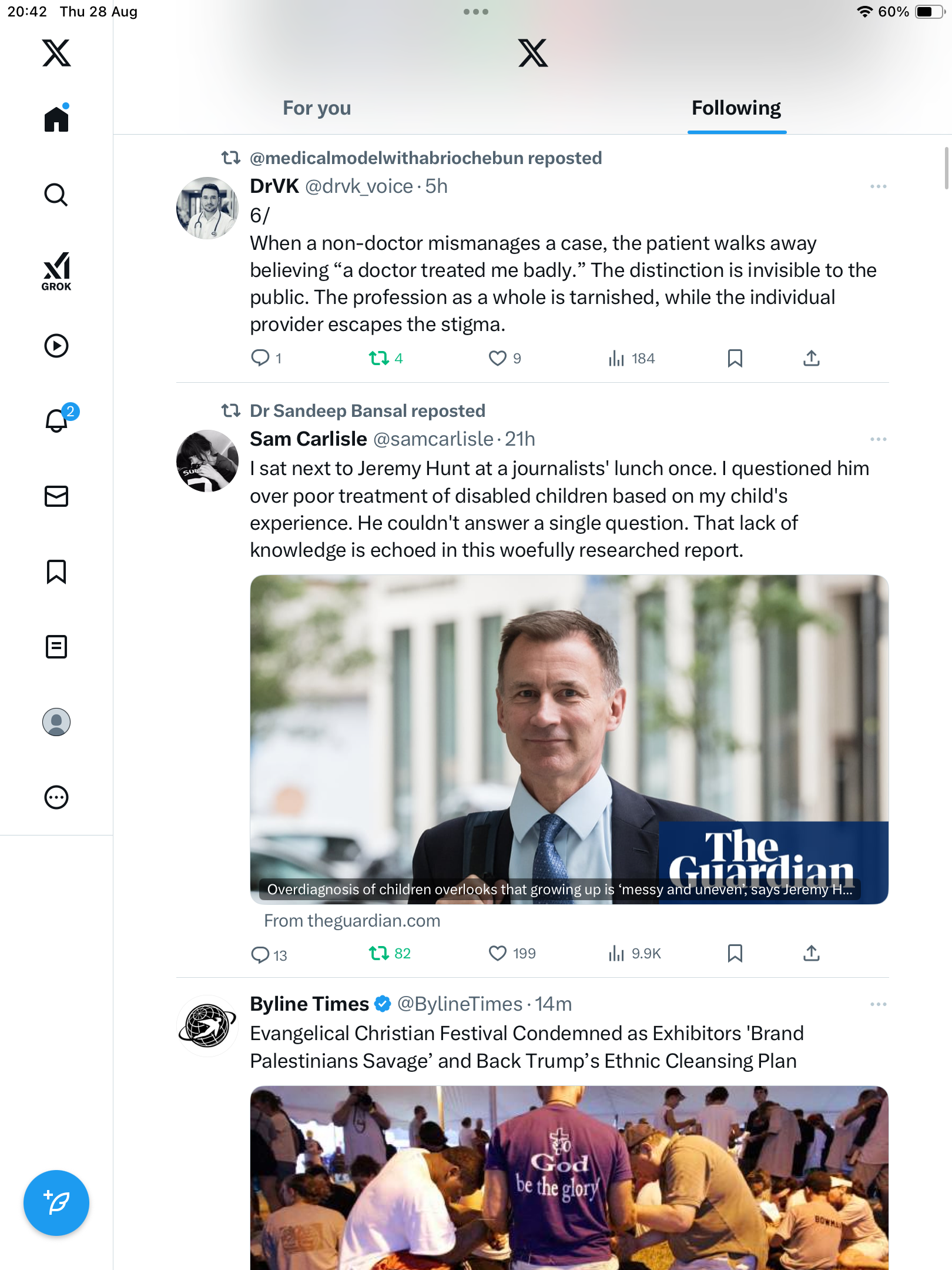Open the Lists icon in sidebar
This screenshot has height=1270, width=952.
click(56, 647)
